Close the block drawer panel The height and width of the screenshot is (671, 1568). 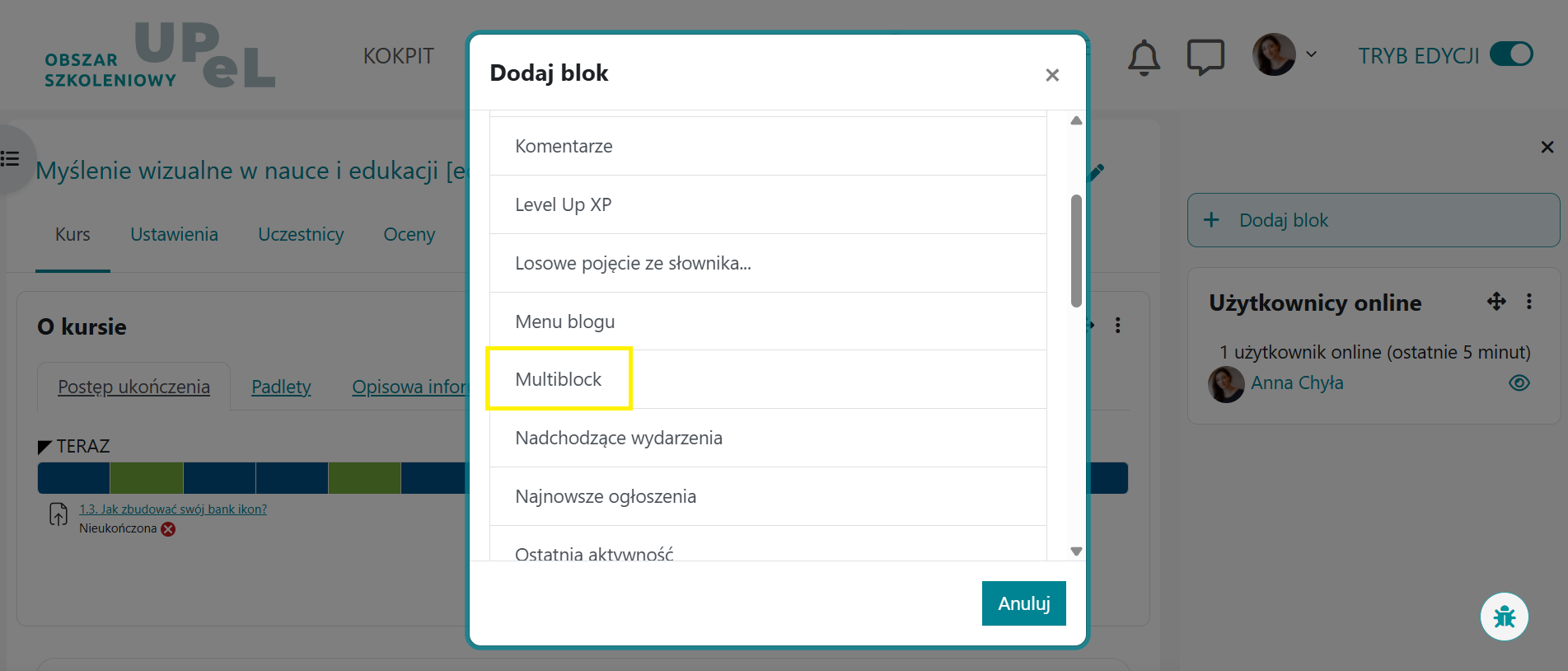pyautogui.click(x=1547, y=148)
